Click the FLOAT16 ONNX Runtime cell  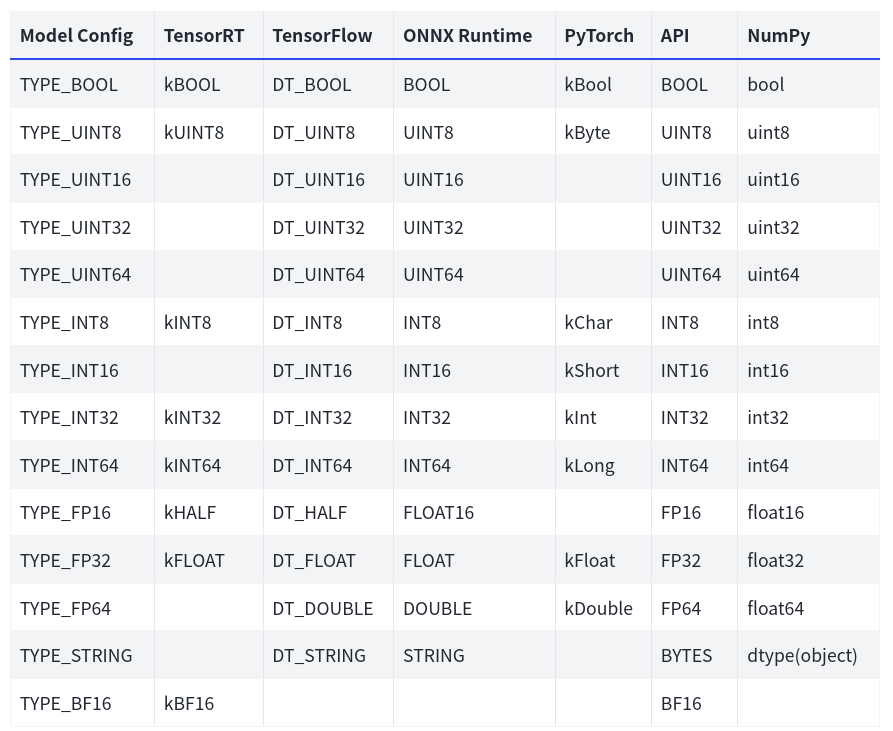pos(438,513)
